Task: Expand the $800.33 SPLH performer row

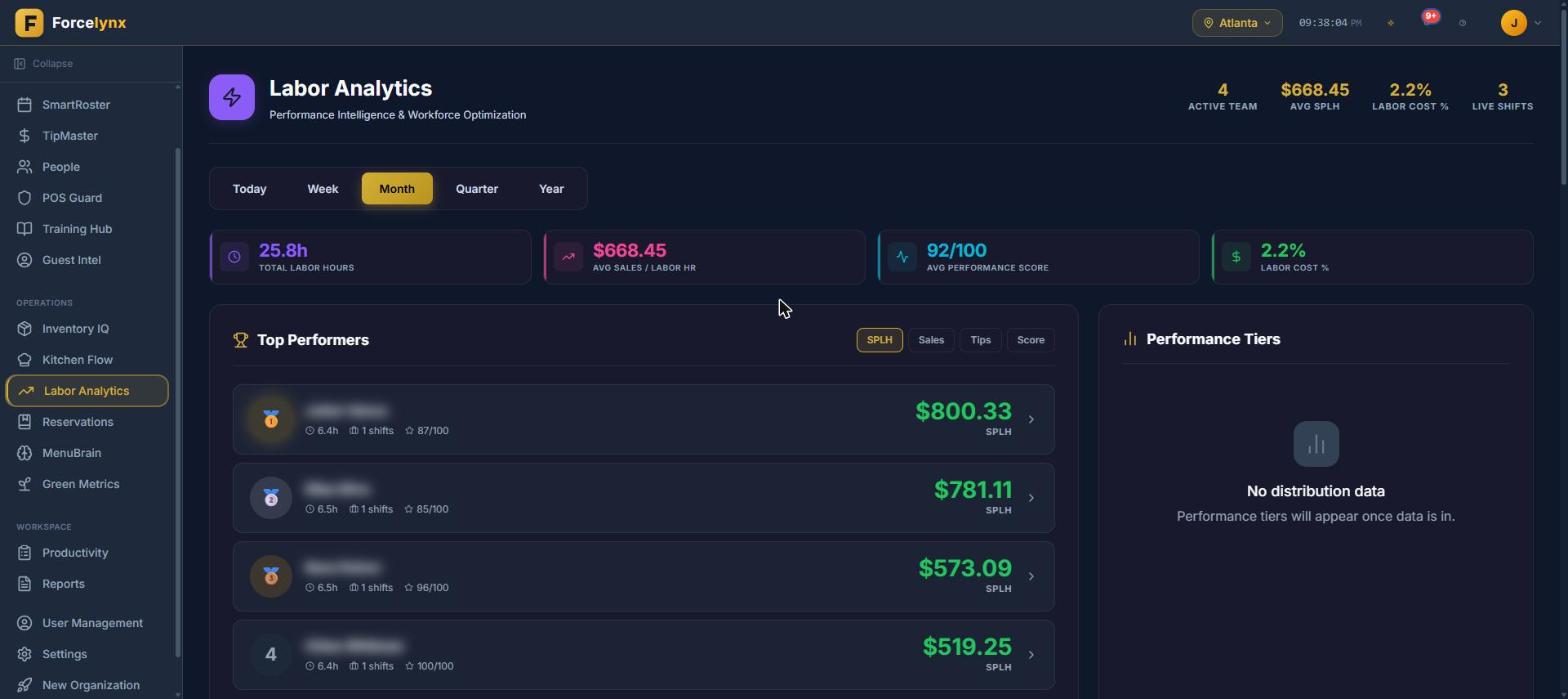Action: tap(644, 420)
